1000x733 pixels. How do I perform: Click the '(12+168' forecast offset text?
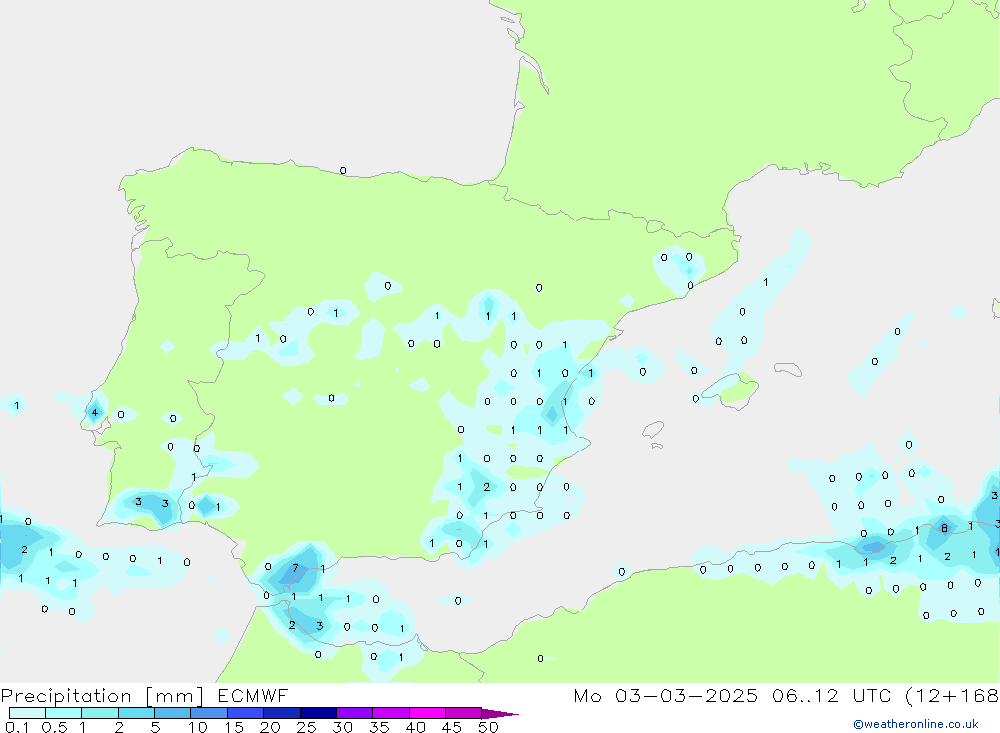pyautogui.click(x=952, y=695)
